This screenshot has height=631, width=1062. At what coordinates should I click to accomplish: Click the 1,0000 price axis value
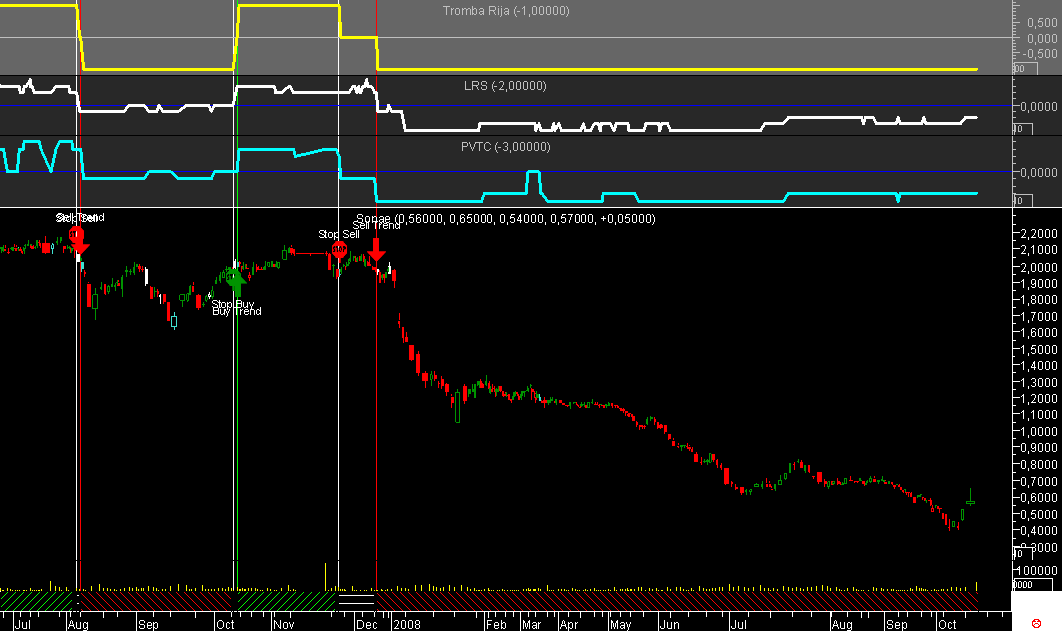click(1039, 431)
